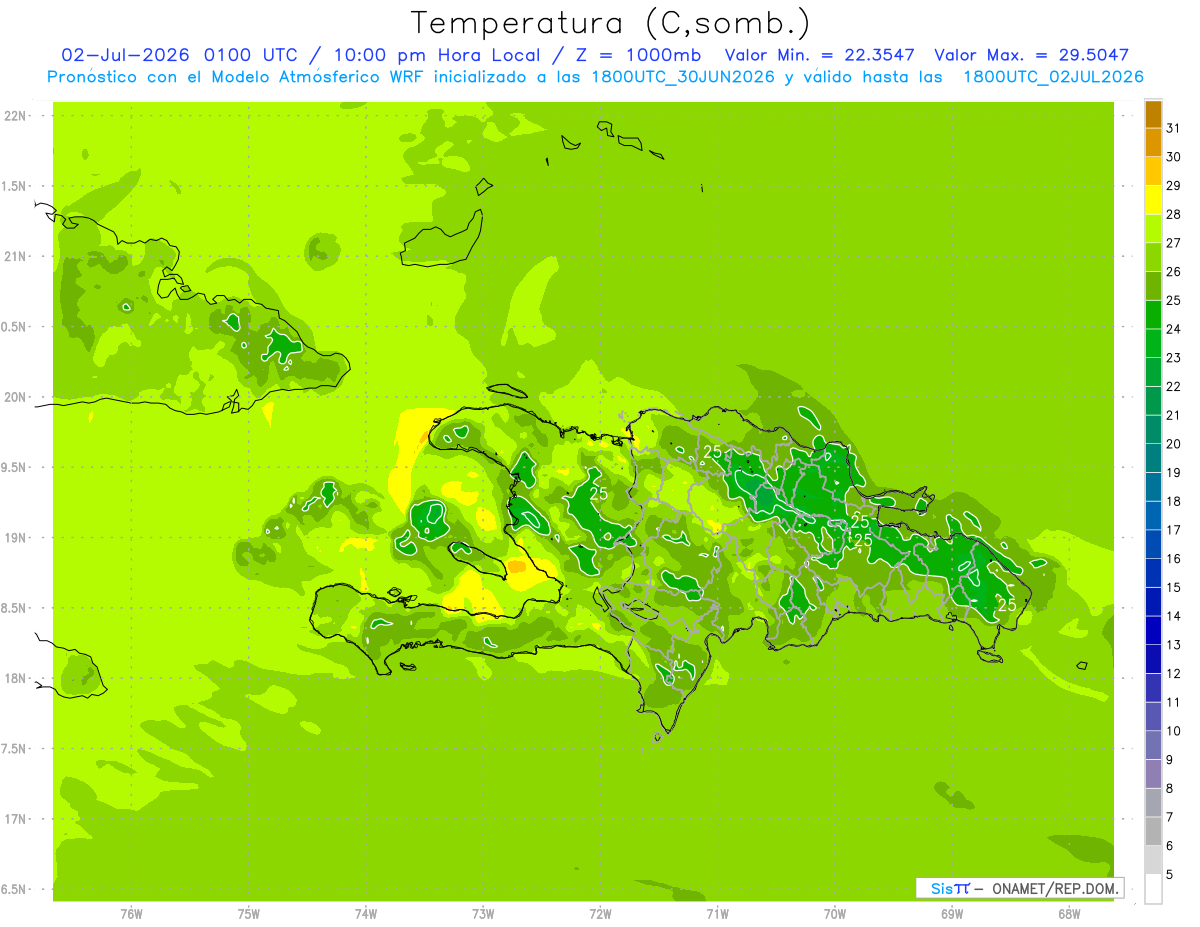
Task: Click the gray 7 degree legend swatch
Action: 1153,803
